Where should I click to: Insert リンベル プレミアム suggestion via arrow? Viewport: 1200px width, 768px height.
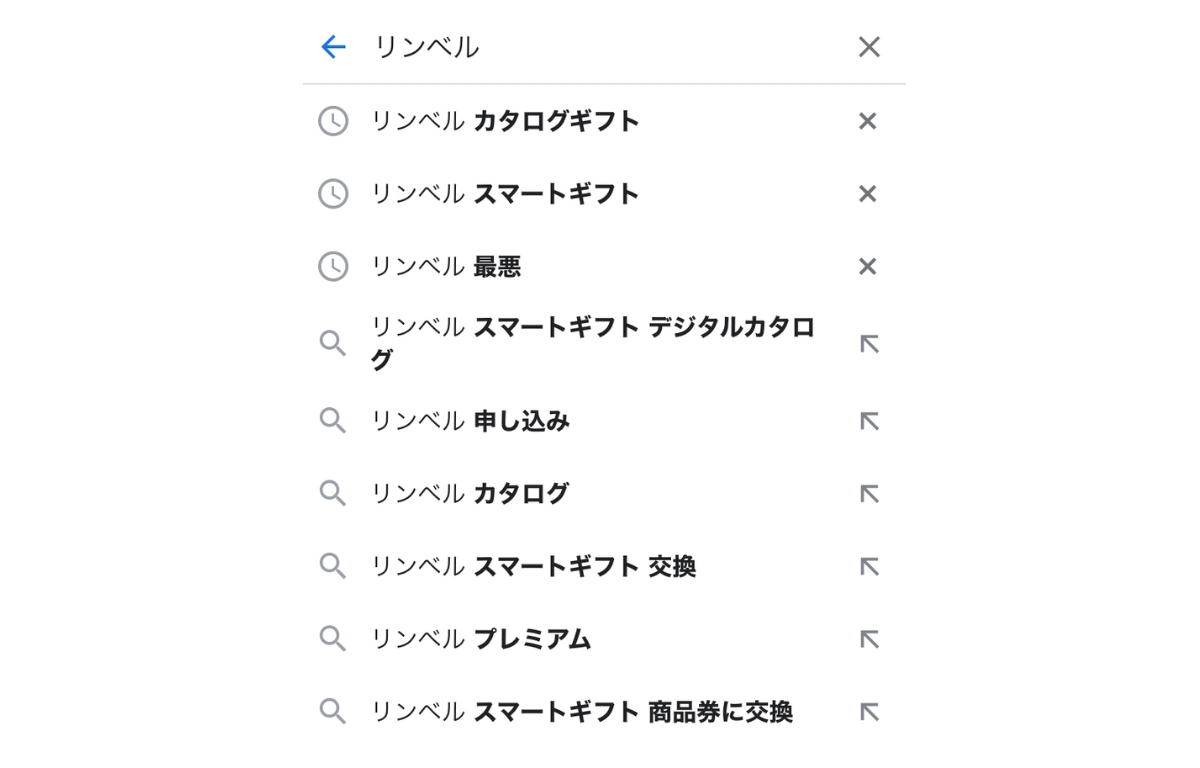(869, 639)
